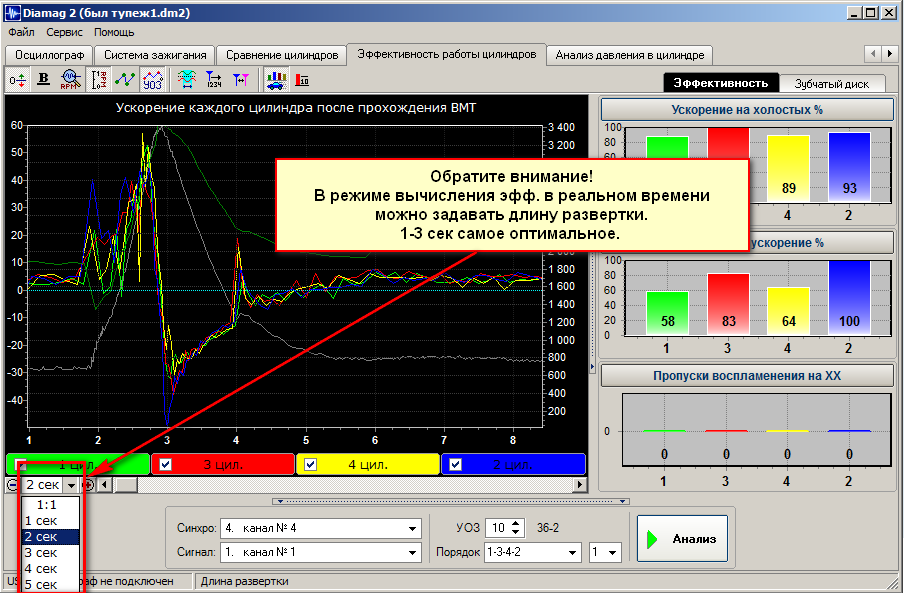904x593 pixels.
Task: Click the zero-level up/down arrows icon
Action: 17,80
